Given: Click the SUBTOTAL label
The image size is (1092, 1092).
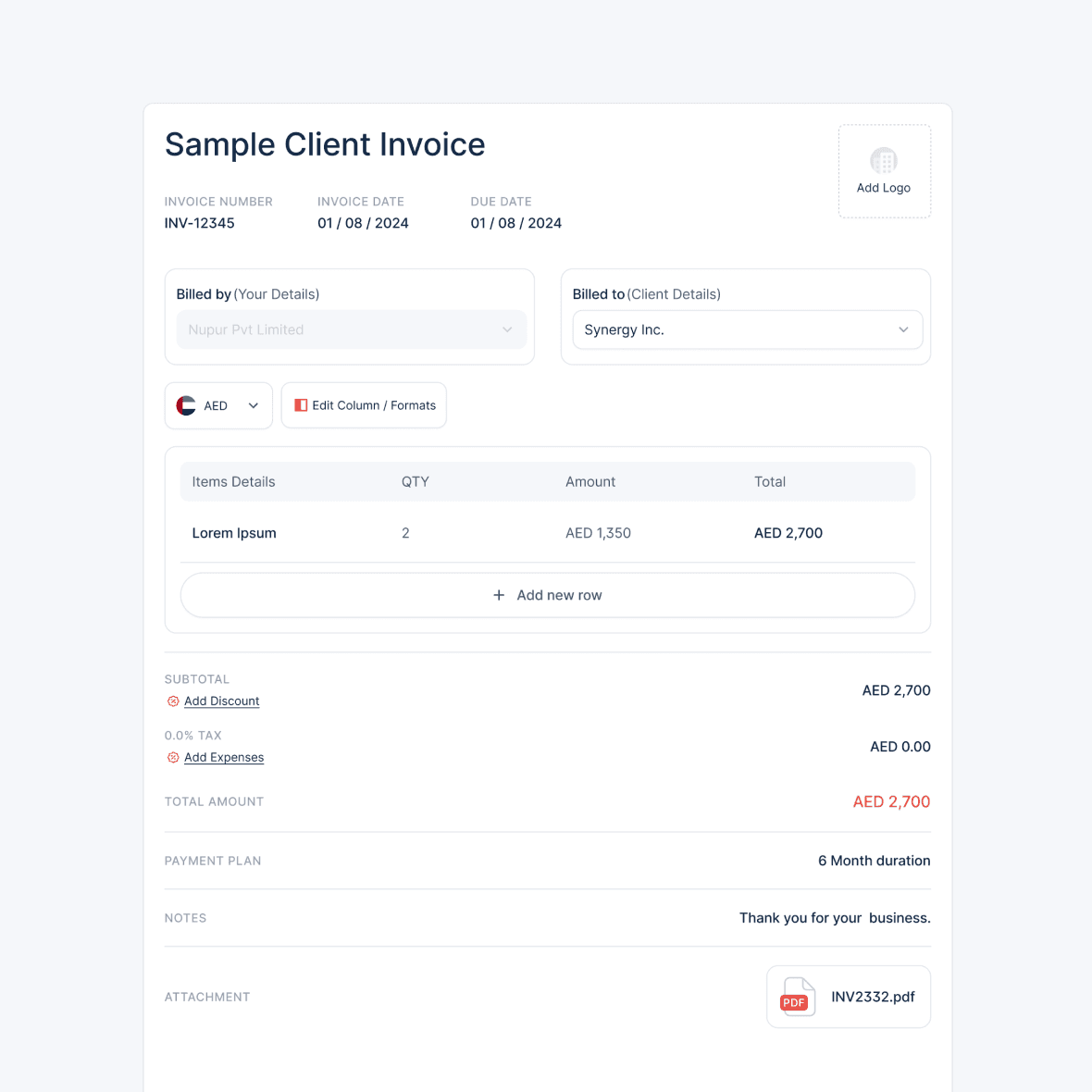Looking at the screenshot, I should tap(197, 679).
